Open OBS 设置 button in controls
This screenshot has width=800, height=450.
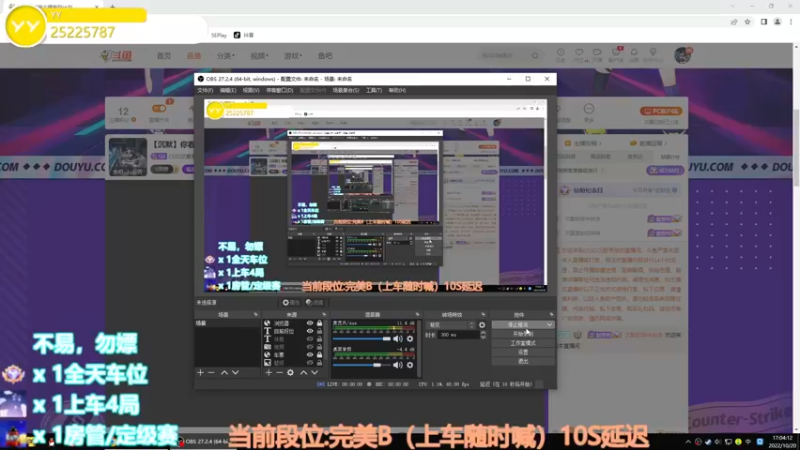(x=523, y=352)
